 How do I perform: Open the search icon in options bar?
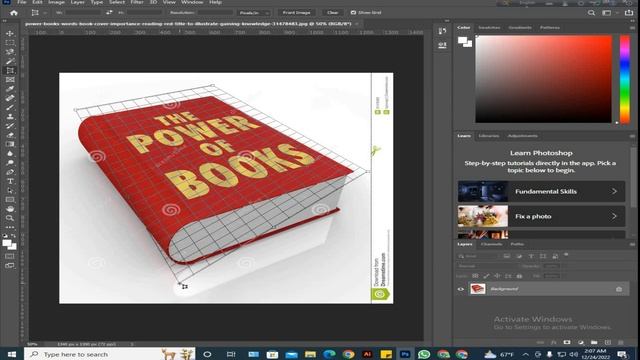[591, 13]
